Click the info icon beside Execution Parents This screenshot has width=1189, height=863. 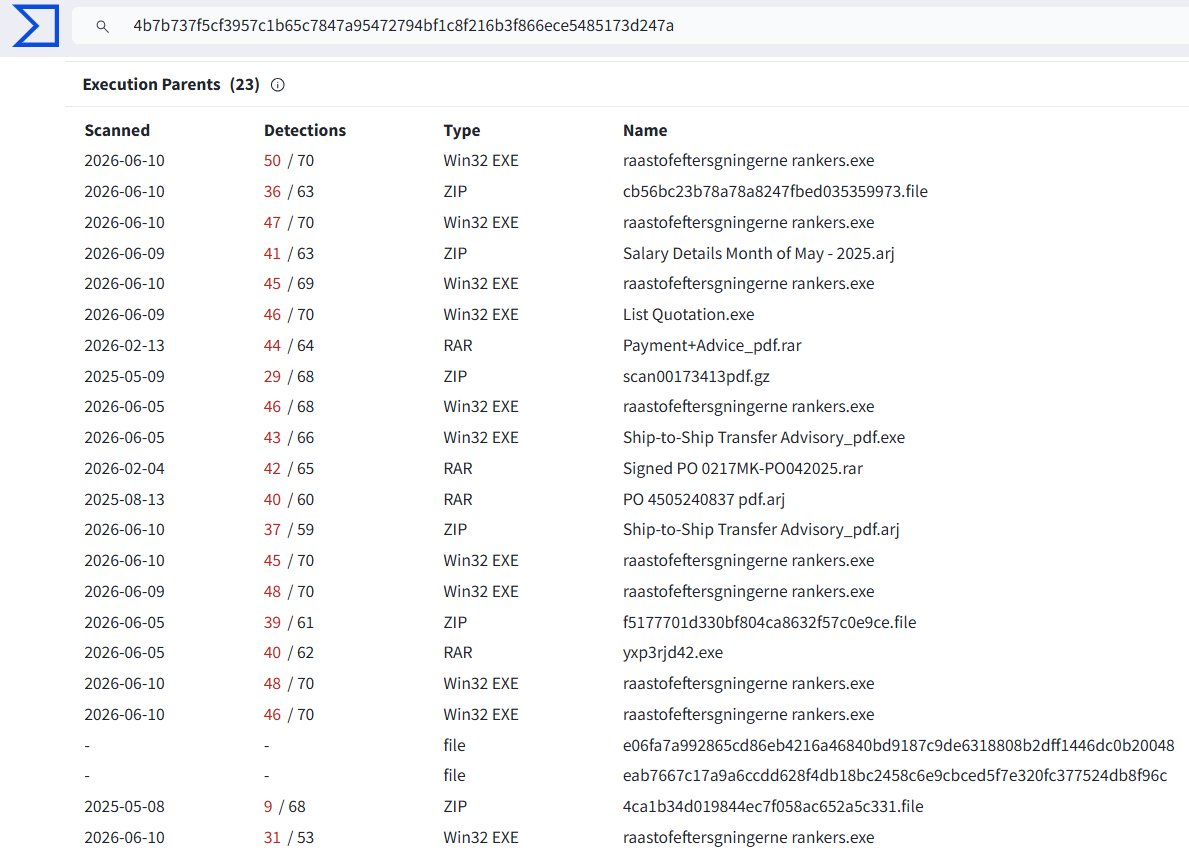[x=278, y=85]
